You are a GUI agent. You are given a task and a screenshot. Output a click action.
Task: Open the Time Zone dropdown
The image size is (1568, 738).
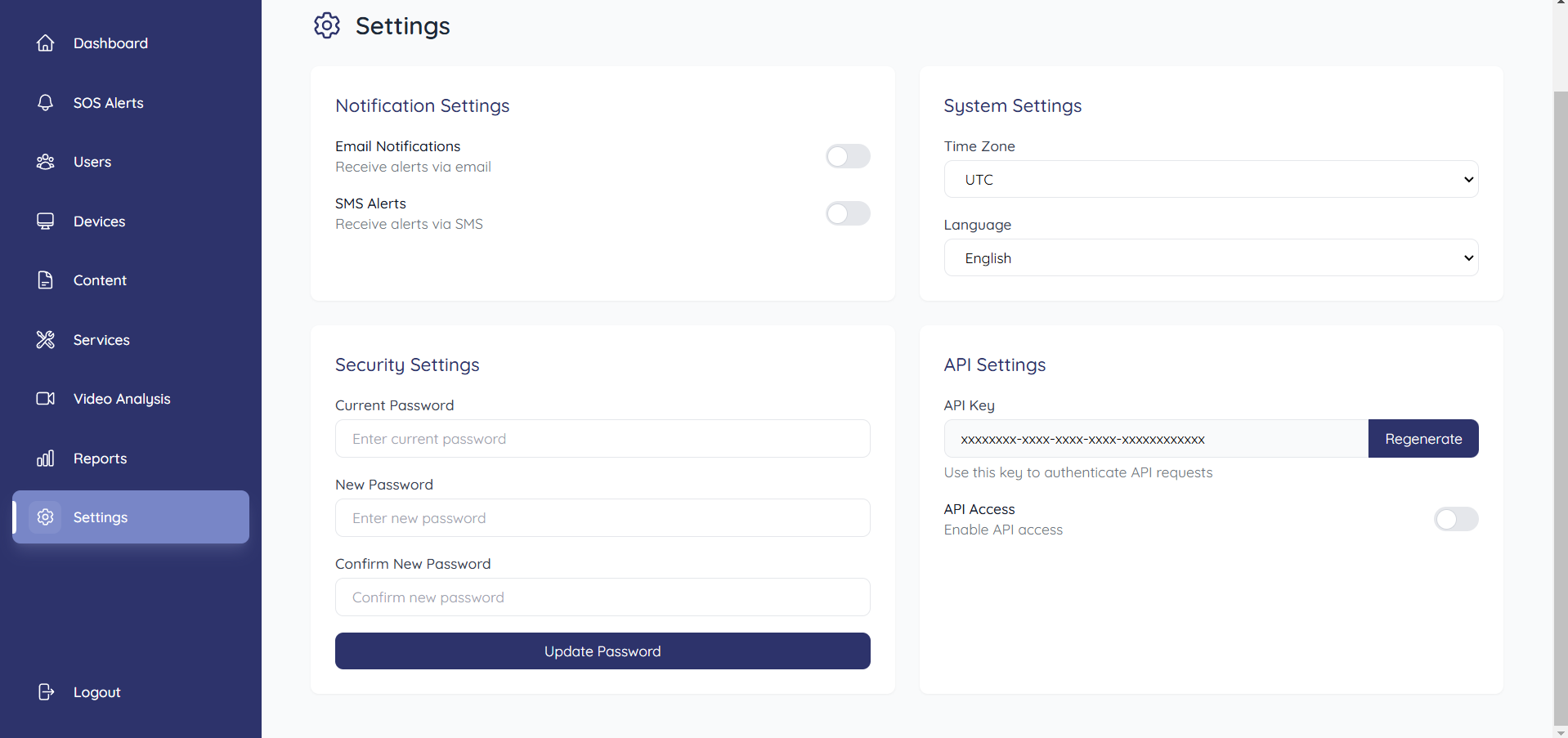pyautogui.click(x=1211, y=180)
